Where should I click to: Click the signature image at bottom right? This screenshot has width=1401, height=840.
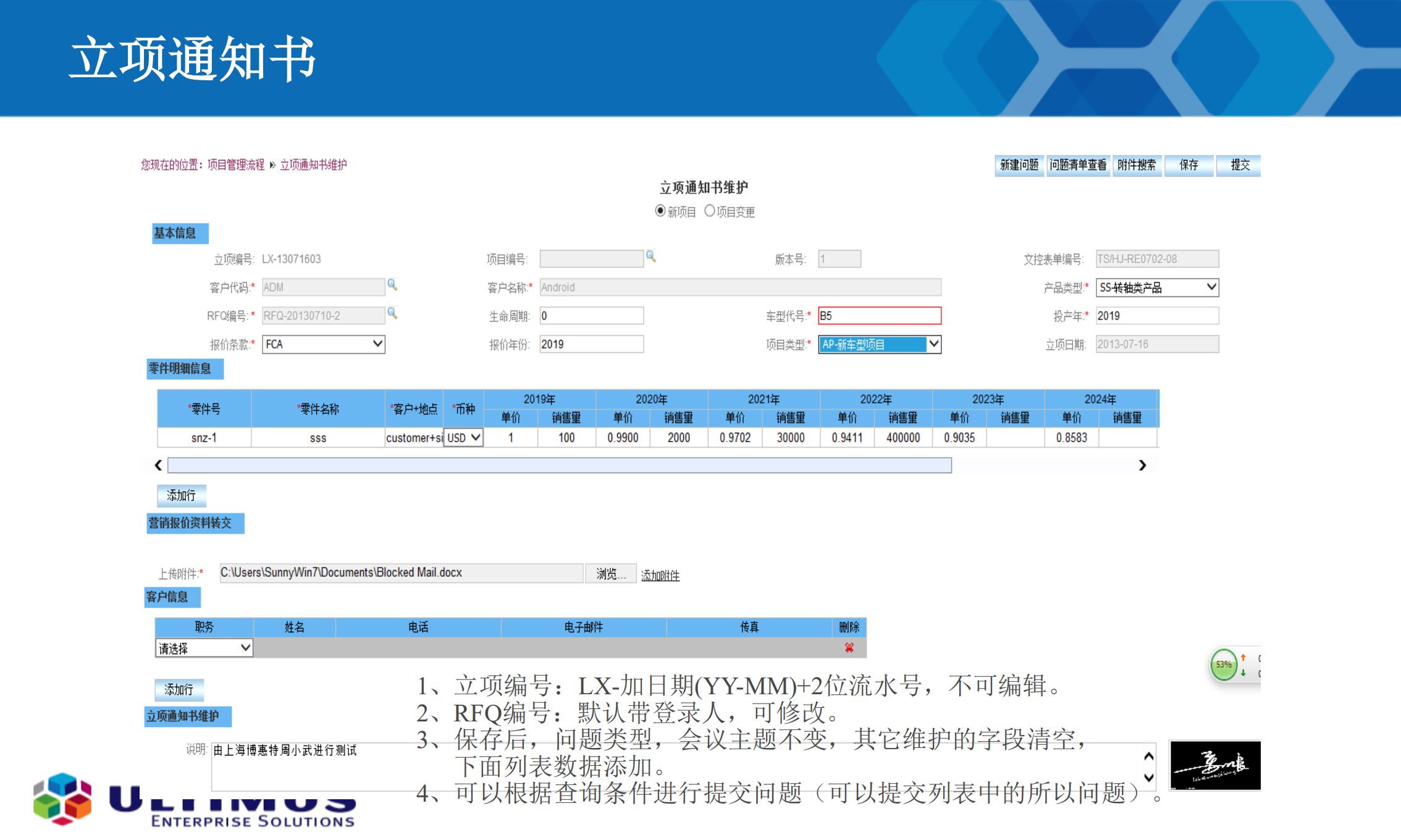coord(1214,765)
